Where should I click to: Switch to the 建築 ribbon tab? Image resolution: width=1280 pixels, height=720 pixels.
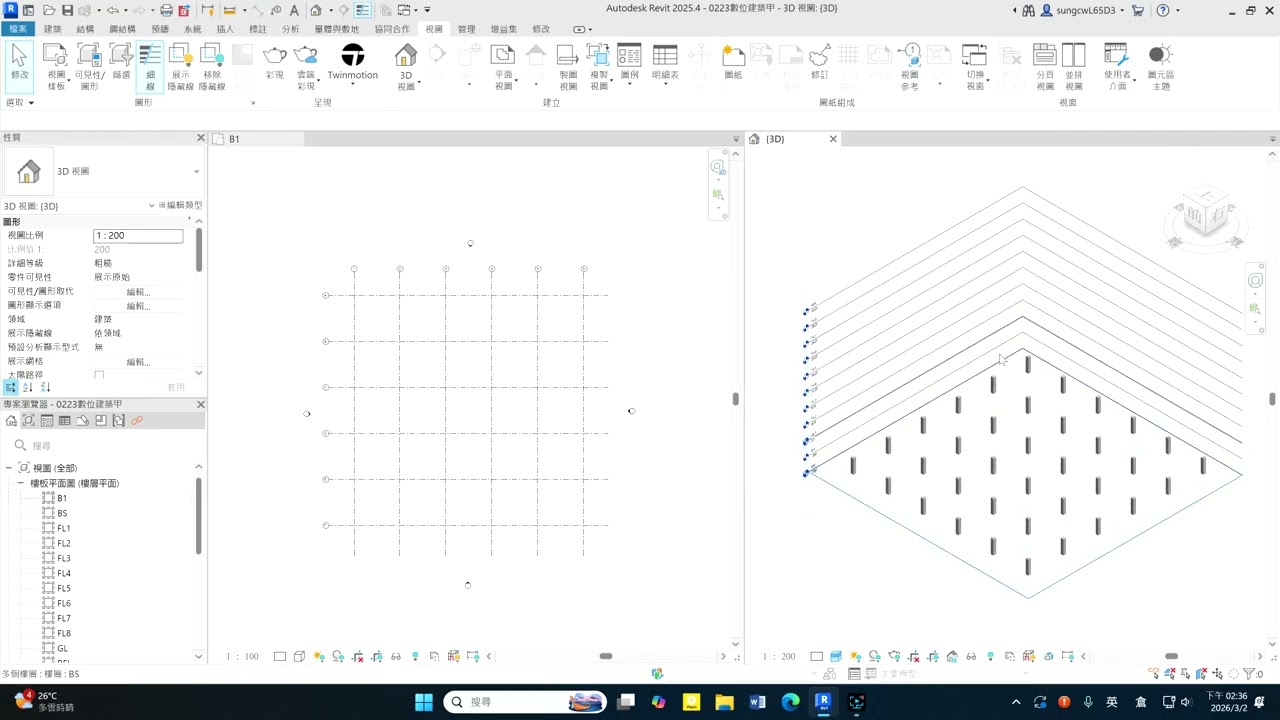[52, 29]
